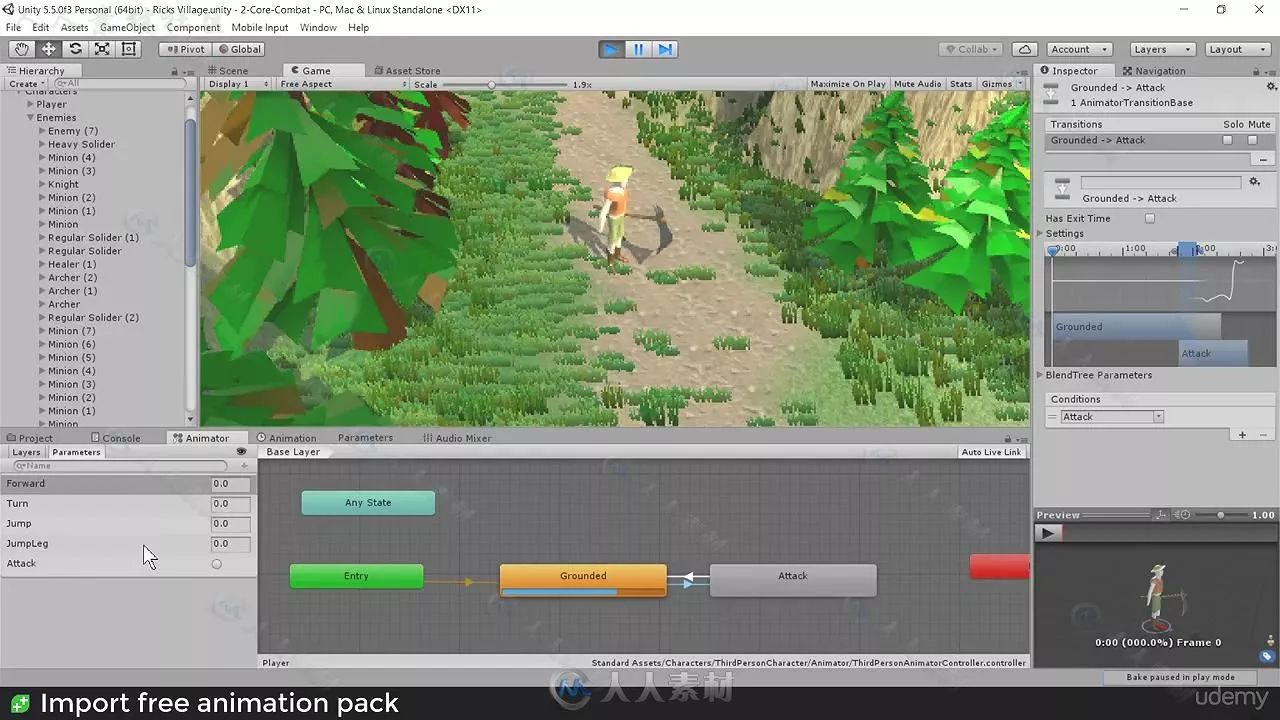Click the Pause button
Viewport: 1280px width, 720px height.
click(x=638, y=49)
